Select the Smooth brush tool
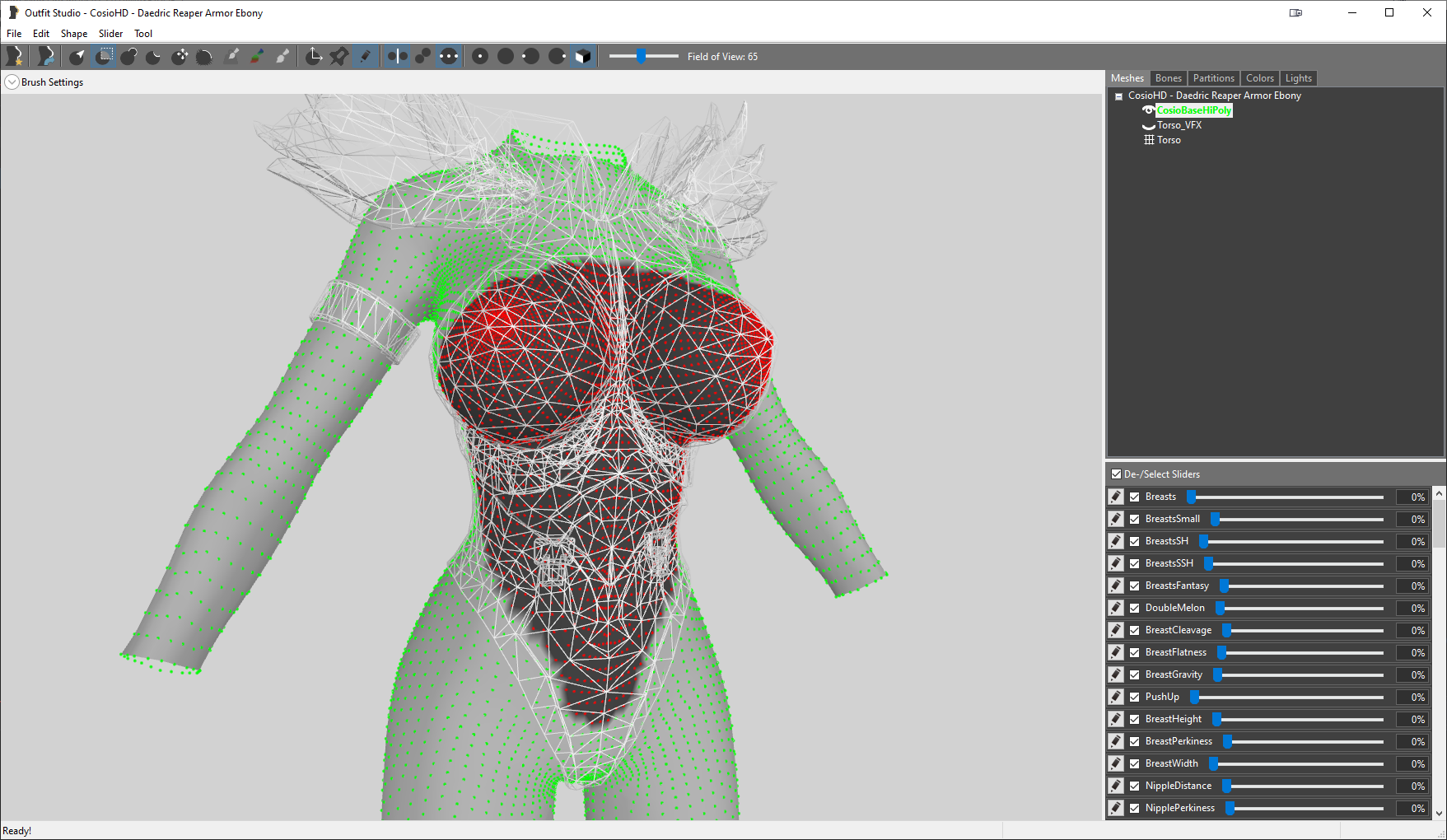Screen dimensions: 1447x840 pyautogui.click(x=205, y=56)
